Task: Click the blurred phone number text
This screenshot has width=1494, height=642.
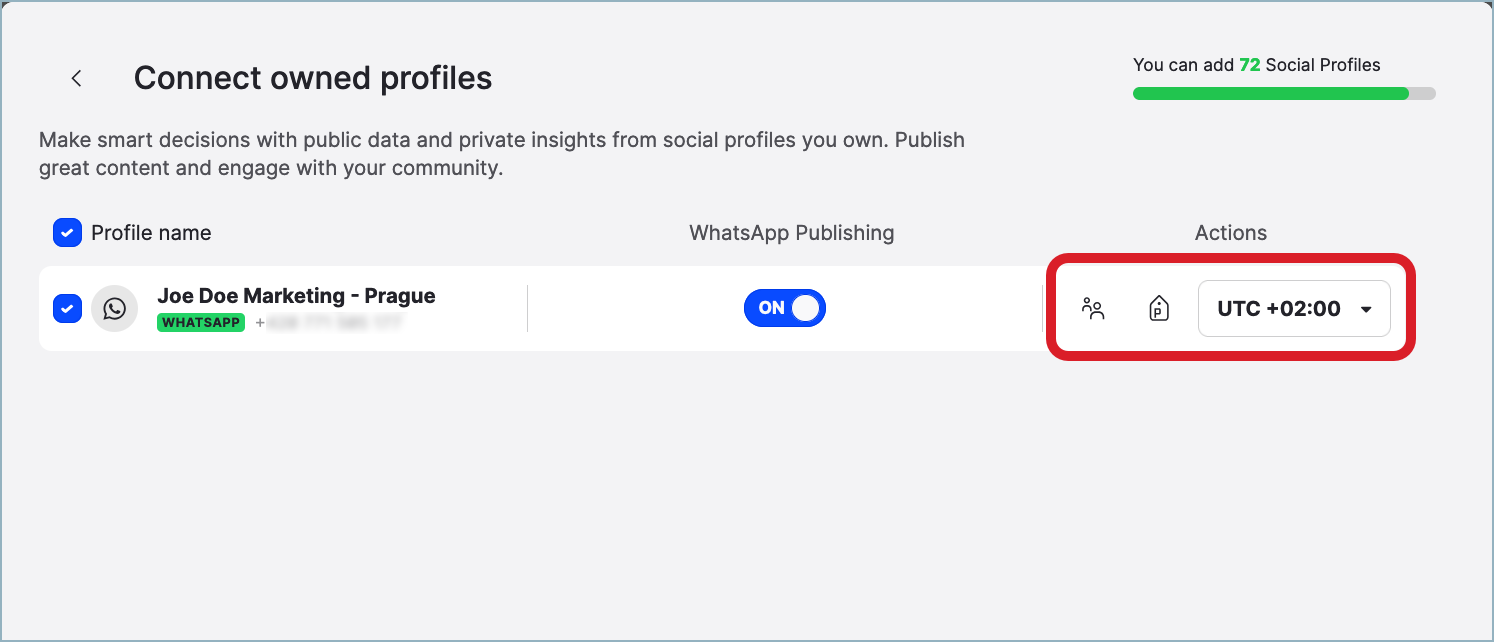Action: (329, 323)
